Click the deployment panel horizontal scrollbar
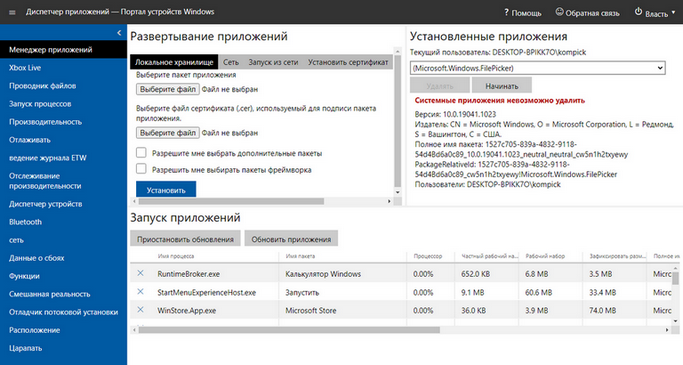The height and width of the screenshot is (365, 683). 231,201
